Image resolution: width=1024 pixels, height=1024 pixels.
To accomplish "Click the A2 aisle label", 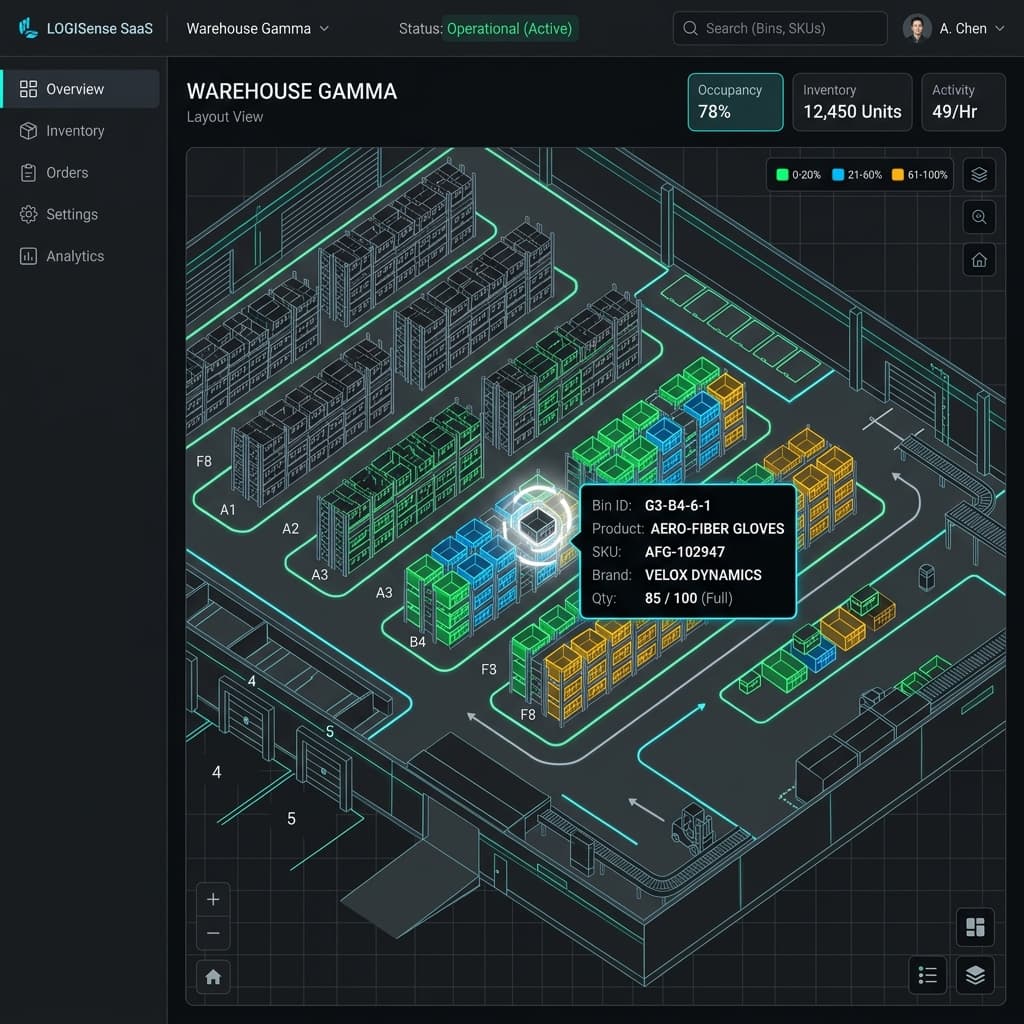I will coord(291,528).
